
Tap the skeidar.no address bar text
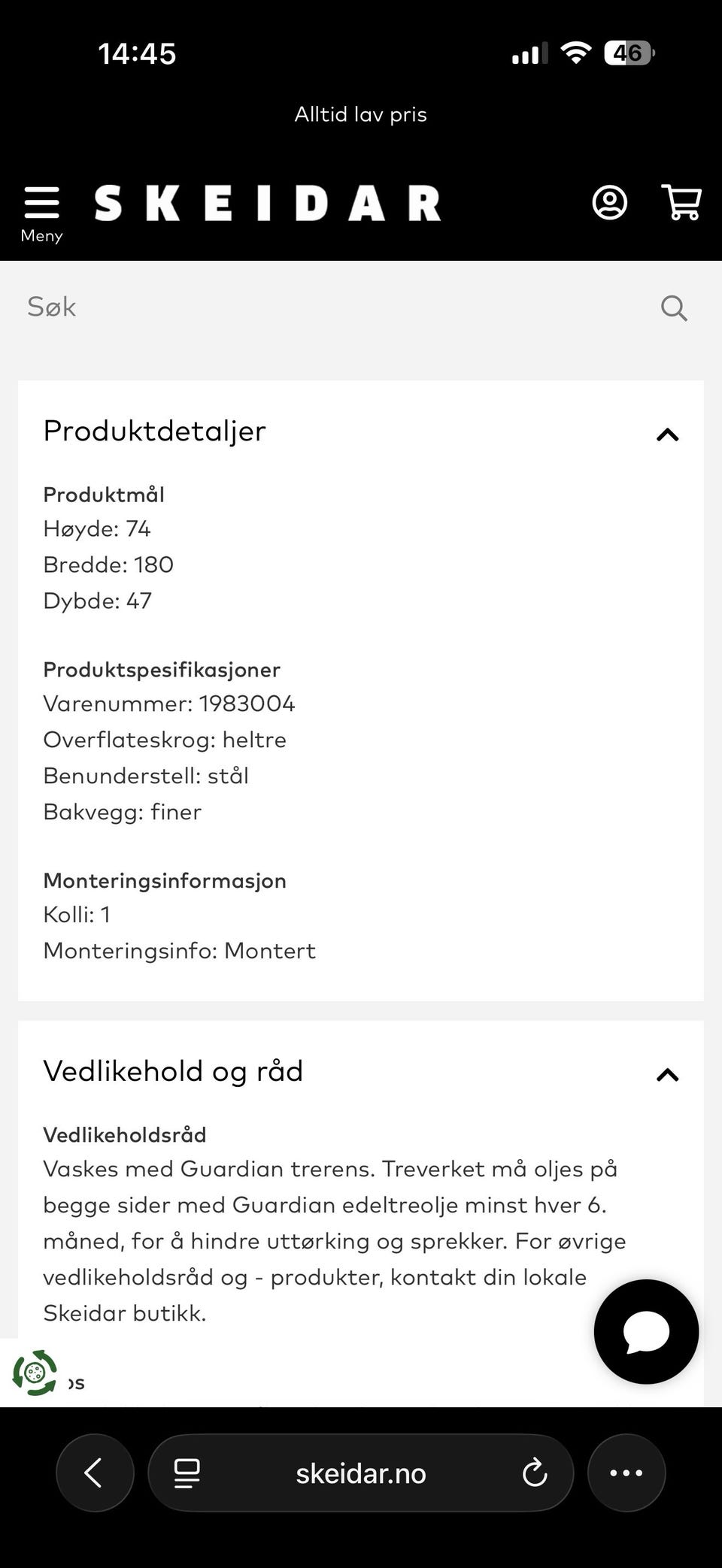coord(361,1473)
